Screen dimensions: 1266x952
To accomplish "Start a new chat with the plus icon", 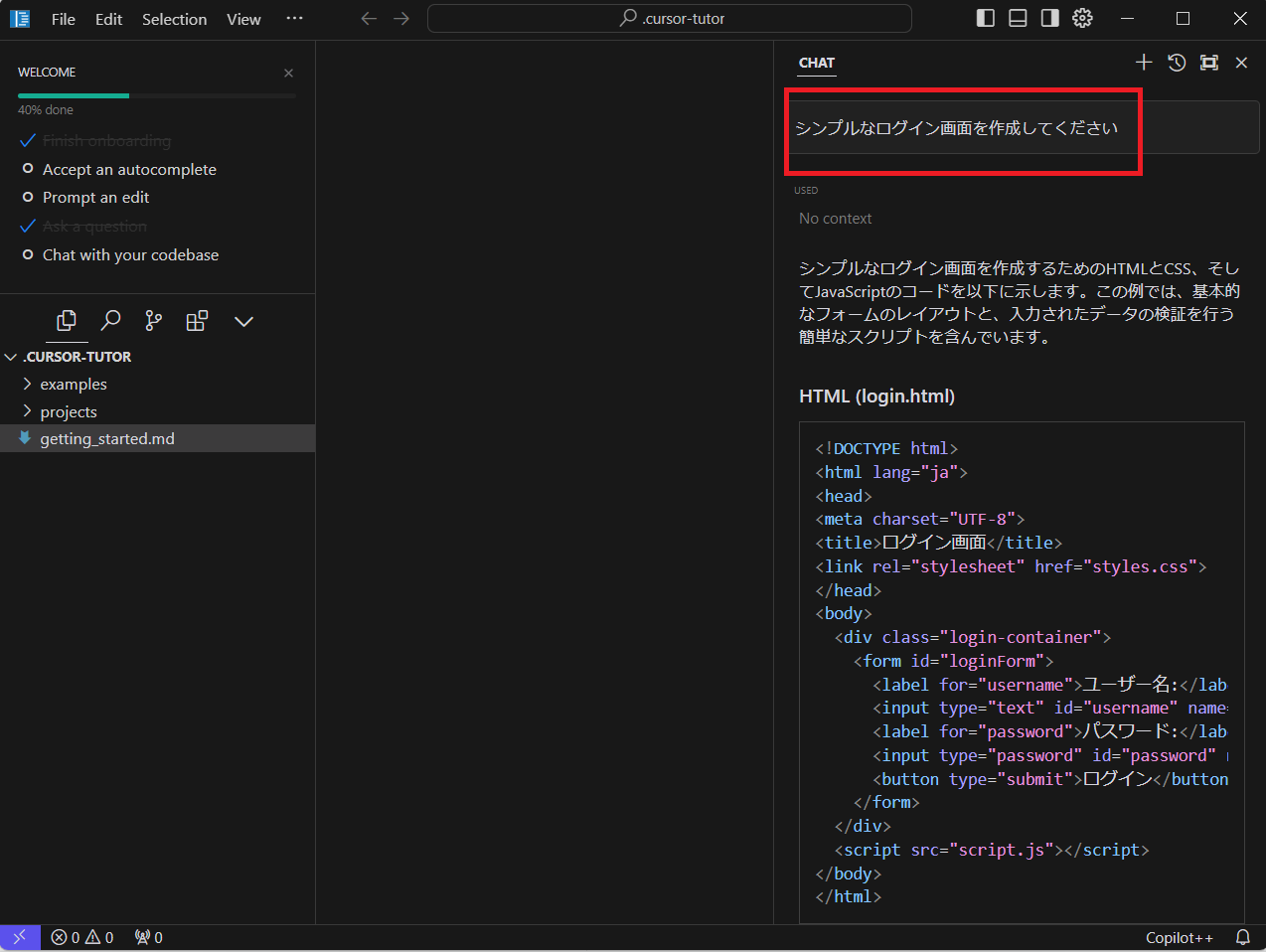I will click(x=1144, y=63).
